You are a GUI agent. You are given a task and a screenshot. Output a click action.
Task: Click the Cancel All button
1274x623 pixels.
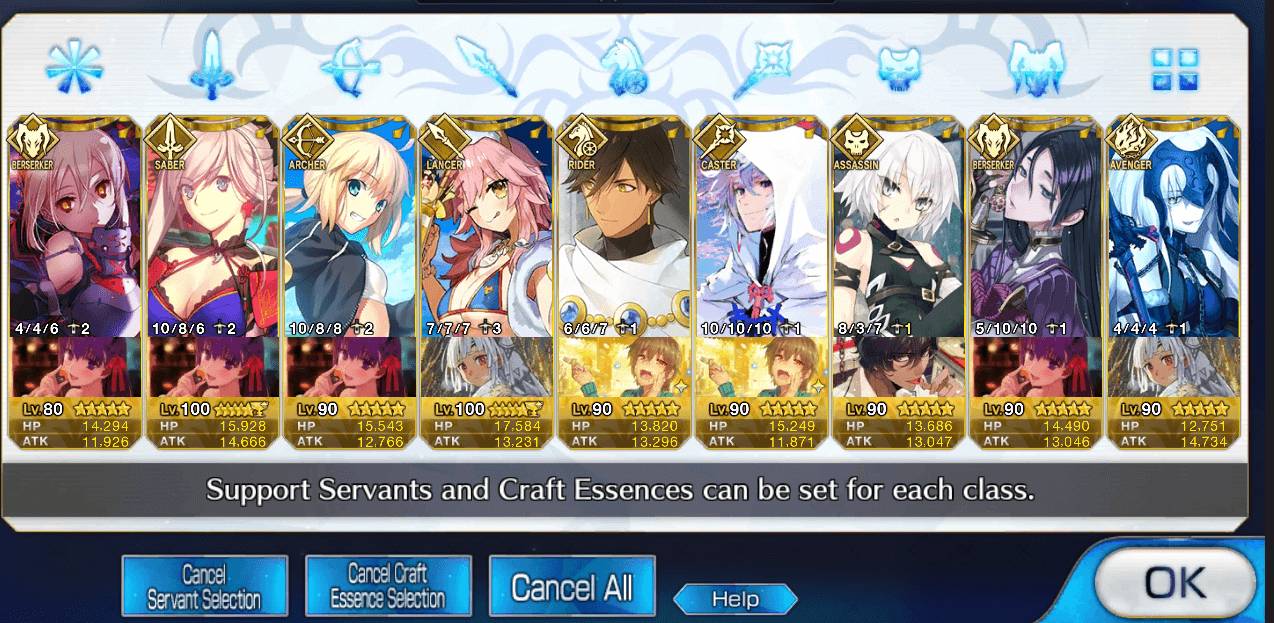(x=572, y=587)
